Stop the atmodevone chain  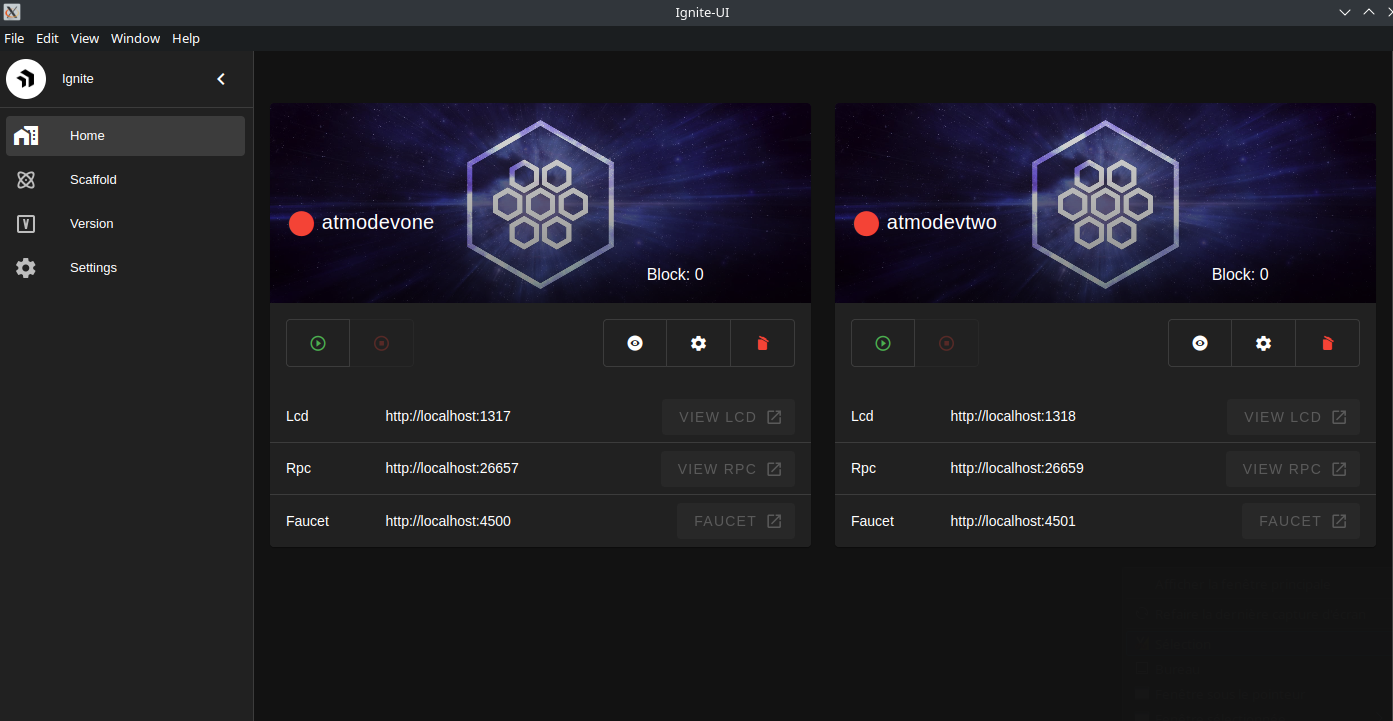(381, 342)
